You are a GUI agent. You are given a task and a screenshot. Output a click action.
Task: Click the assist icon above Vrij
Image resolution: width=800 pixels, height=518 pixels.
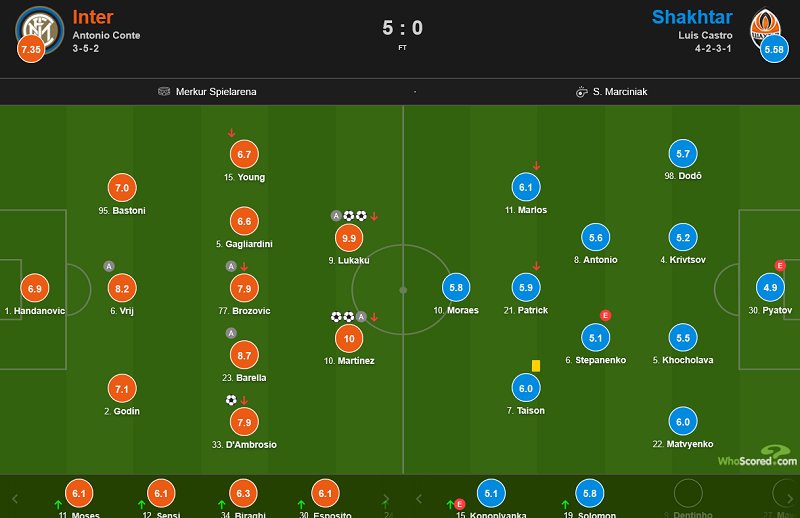(x=109, y=266)
